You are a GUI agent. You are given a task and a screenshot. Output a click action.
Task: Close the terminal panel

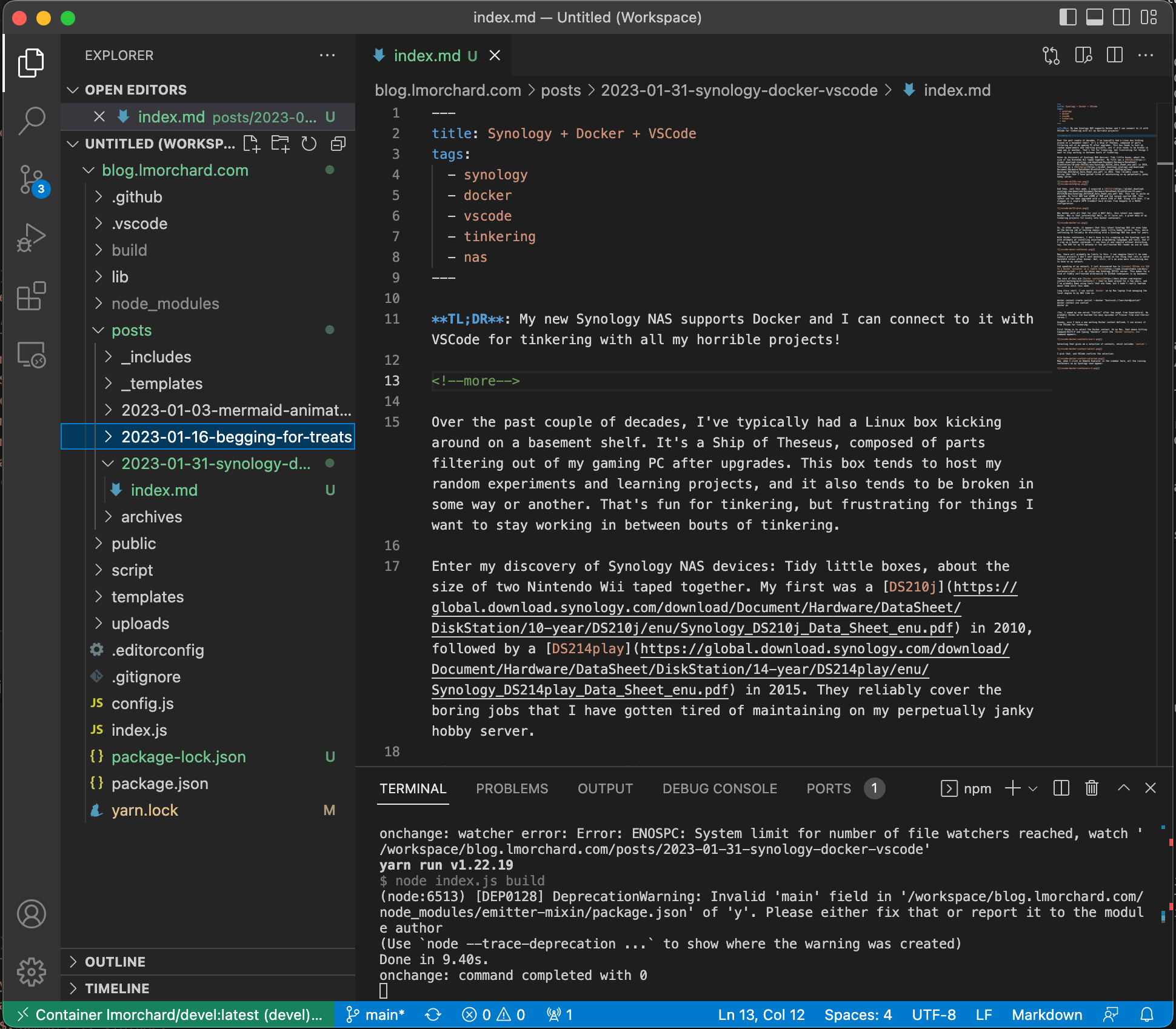[x=1150, y=788]
